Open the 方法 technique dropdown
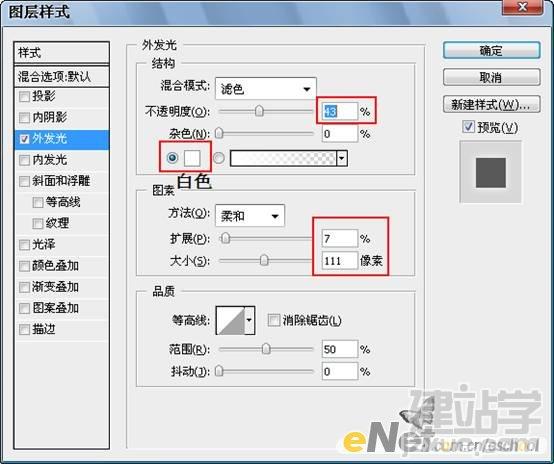 (250, 216)
